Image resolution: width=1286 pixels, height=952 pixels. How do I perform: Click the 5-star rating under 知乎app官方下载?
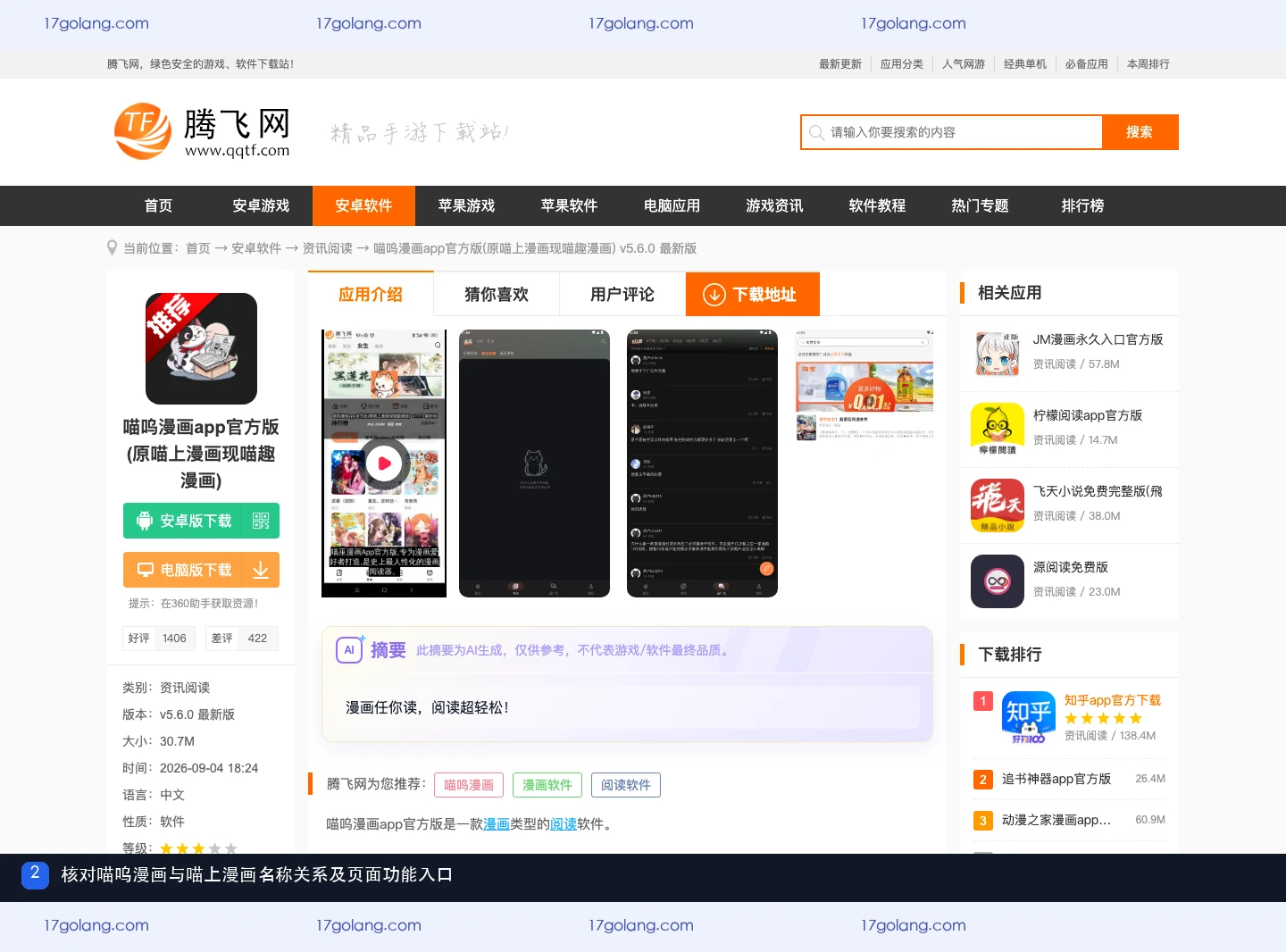[1103, 718]
